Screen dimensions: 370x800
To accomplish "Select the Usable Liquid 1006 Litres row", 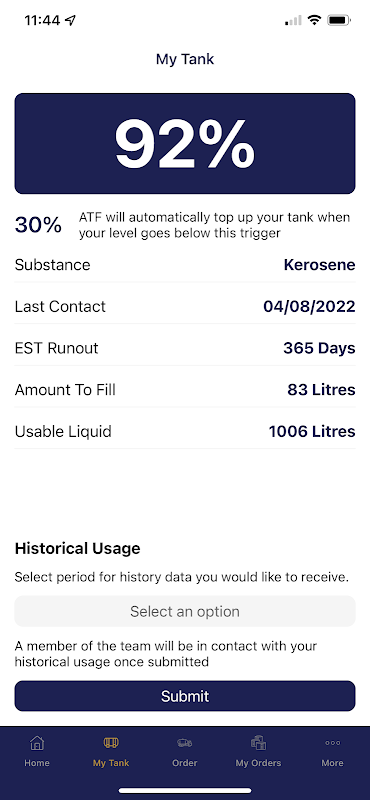I will [x=185, y=432].
